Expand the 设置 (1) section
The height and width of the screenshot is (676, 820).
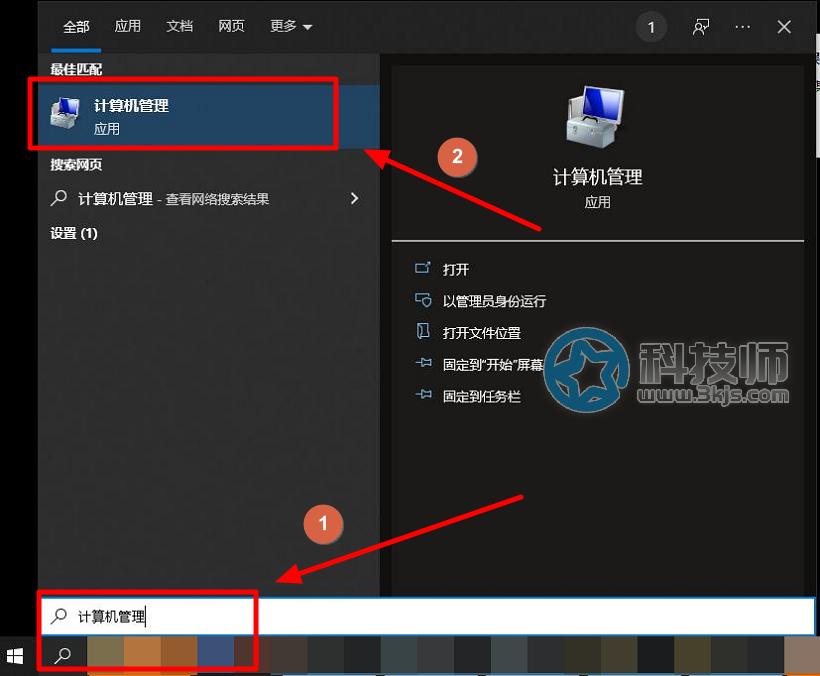point(74,233)
